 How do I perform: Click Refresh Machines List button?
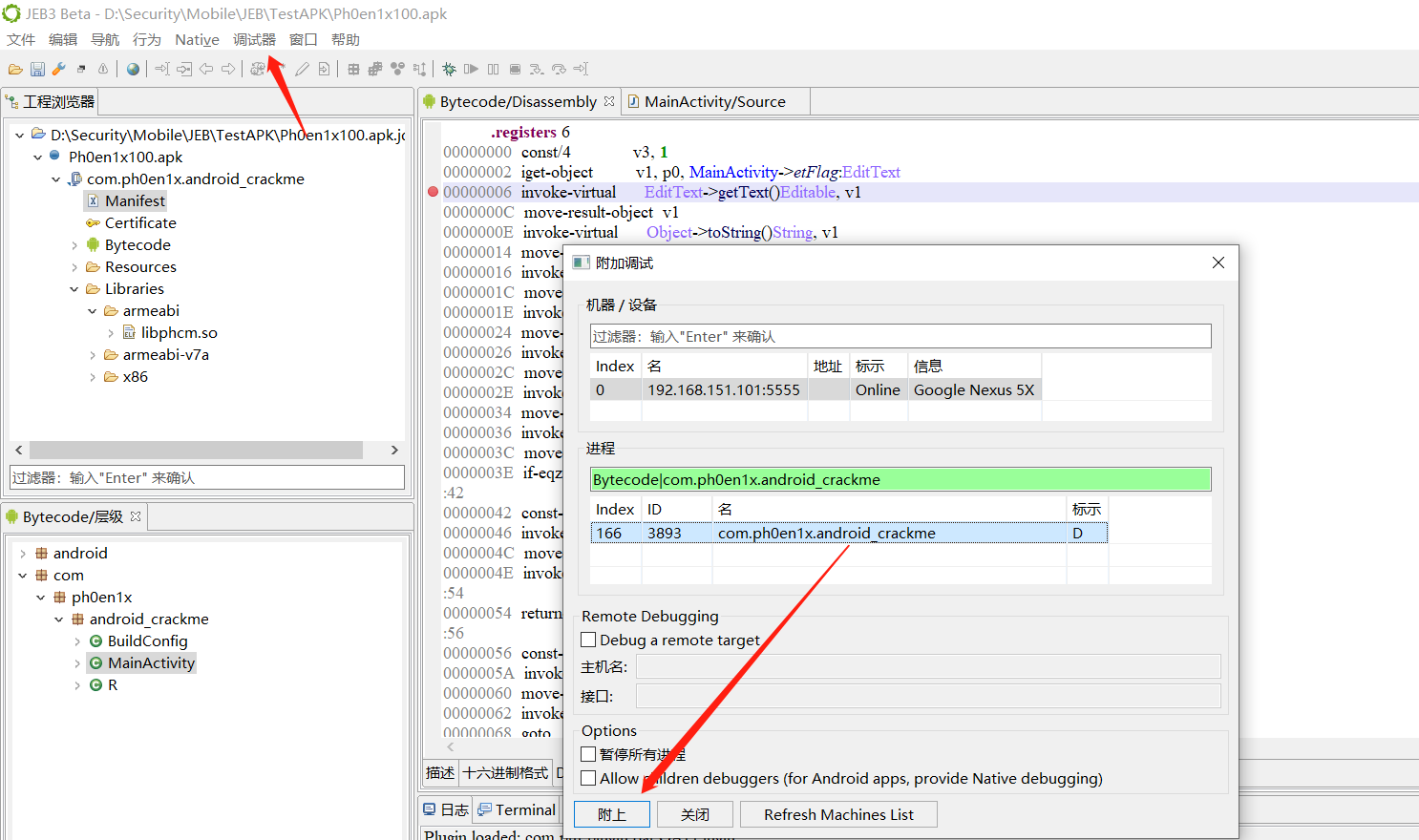838,814
